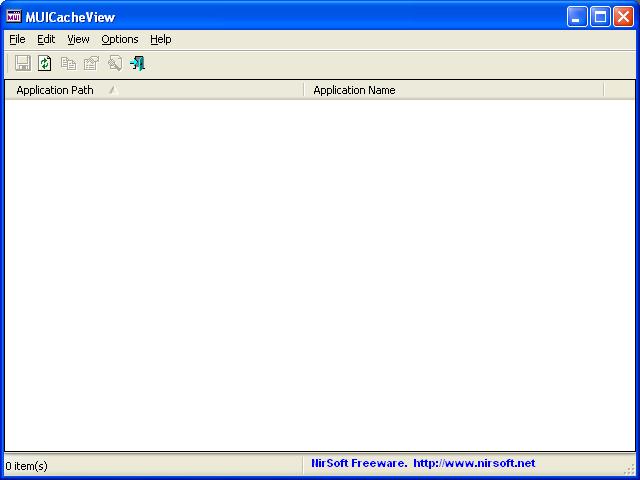The image size is (640, 480).
Task: Click the MUI application icon in title bar
Action: point(14,17)
